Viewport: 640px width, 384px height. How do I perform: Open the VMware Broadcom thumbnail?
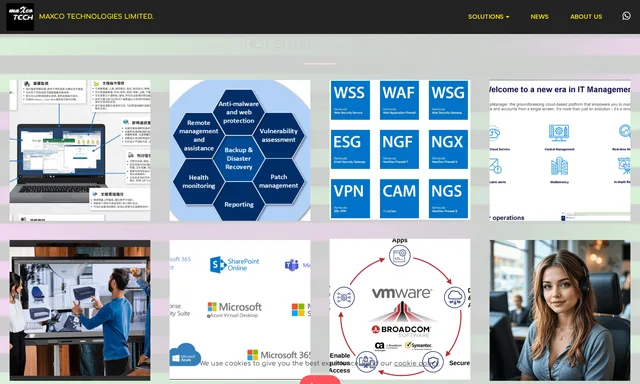point(400,310)
